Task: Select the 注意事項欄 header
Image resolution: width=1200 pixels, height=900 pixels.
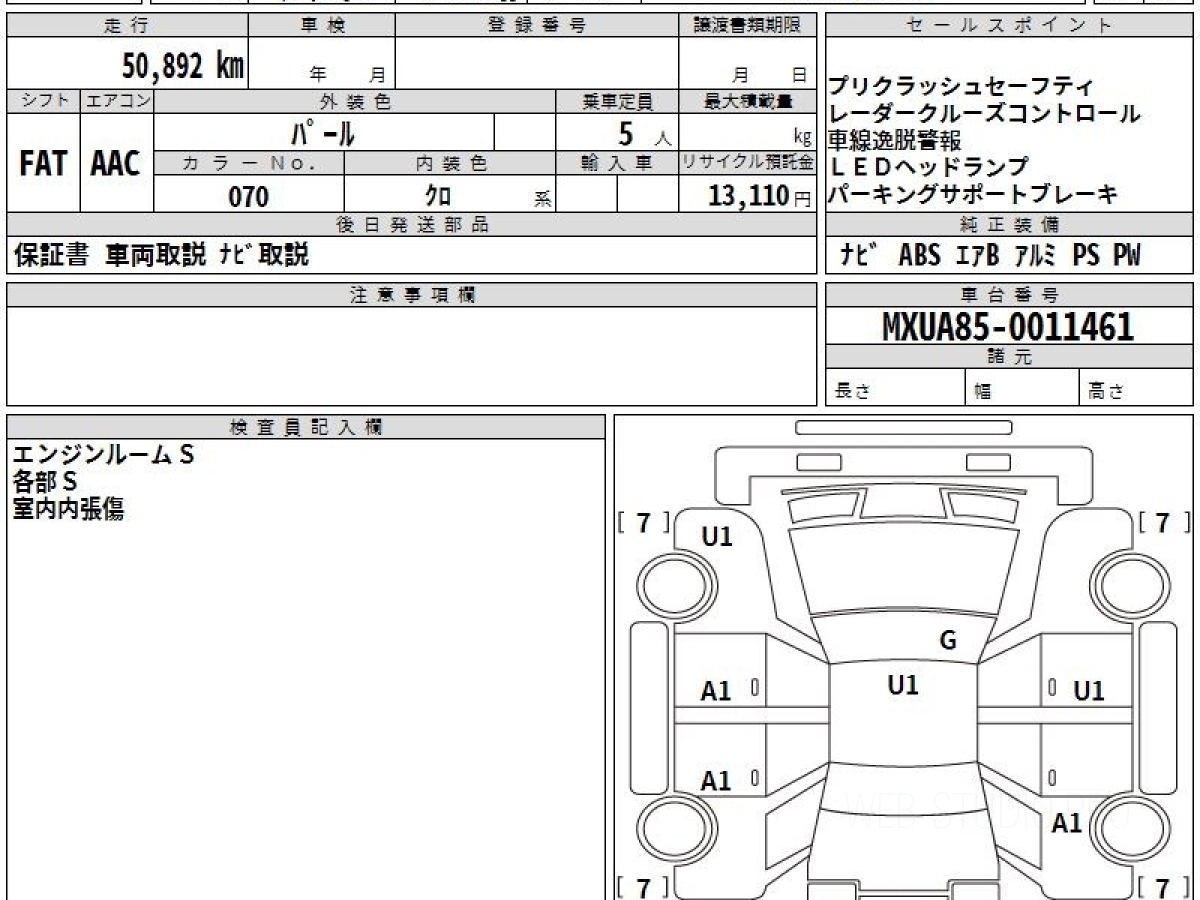Action: 412,294
